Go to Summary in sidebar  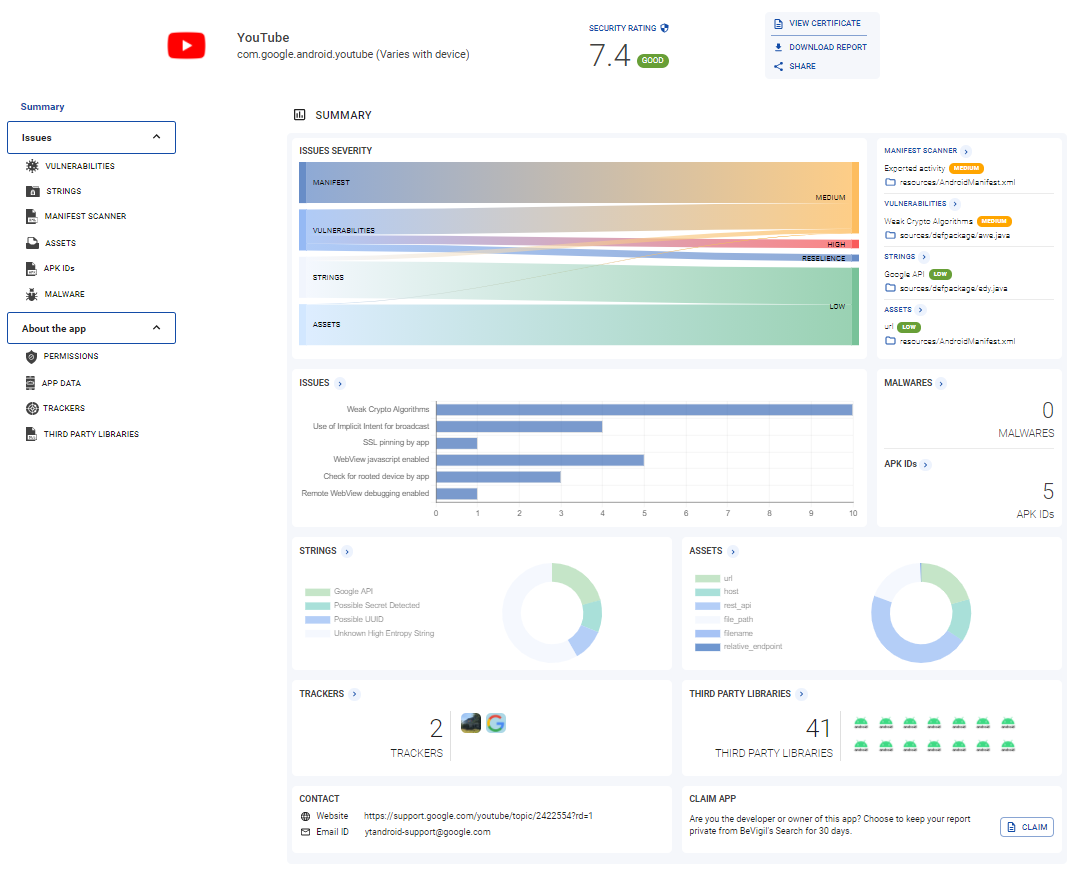tap(42, 107)
